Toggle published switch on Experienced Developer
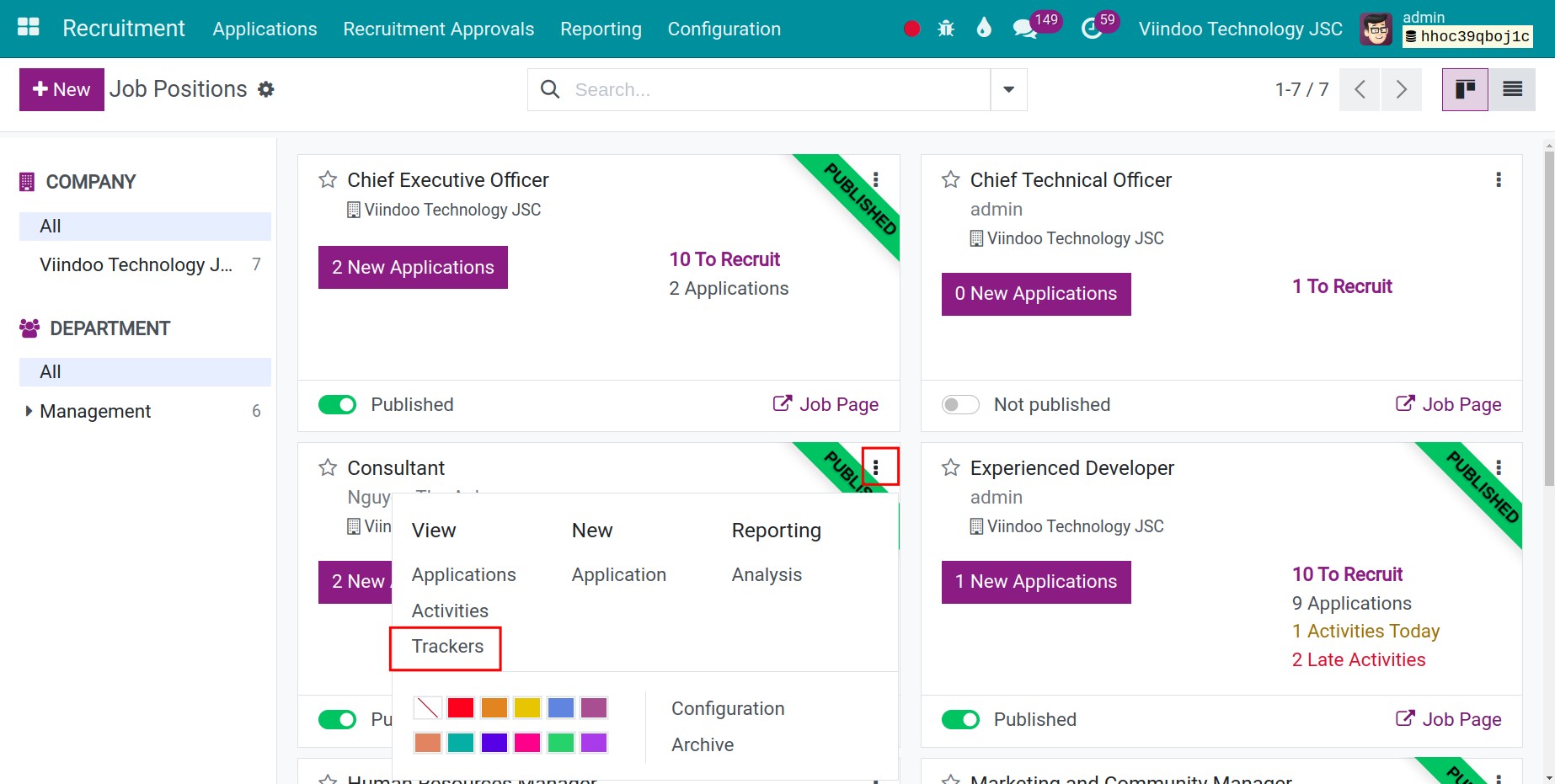The height and width of the screenshot is (784, 1555). 960,720
